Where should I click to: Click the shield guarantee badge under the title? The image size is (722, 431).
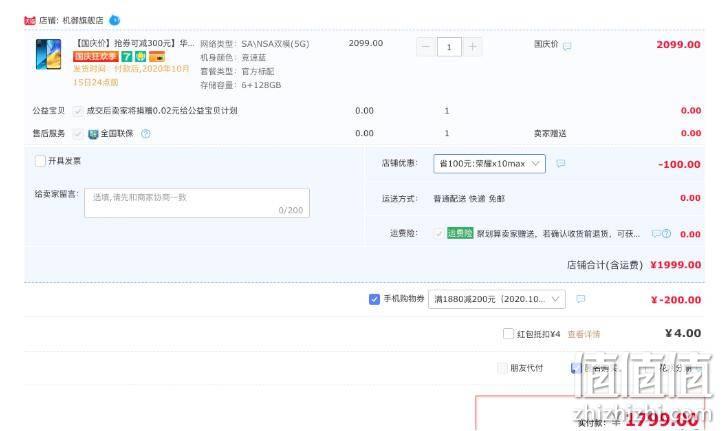pyautogui.click(x=140, y=57)
